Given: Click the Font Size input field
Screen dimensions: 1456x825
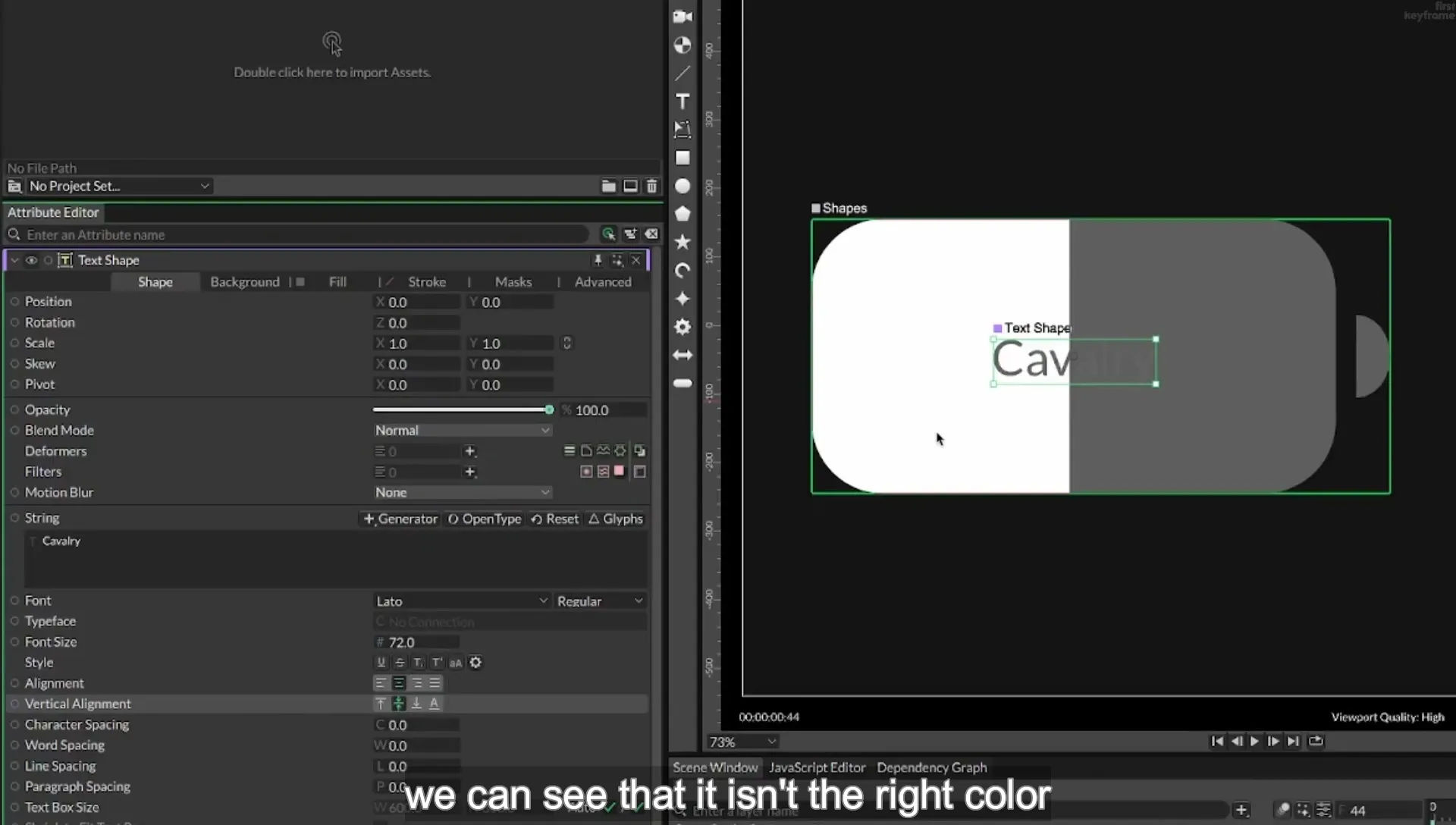Looking at the screenshot, I should tap(417, 642).
